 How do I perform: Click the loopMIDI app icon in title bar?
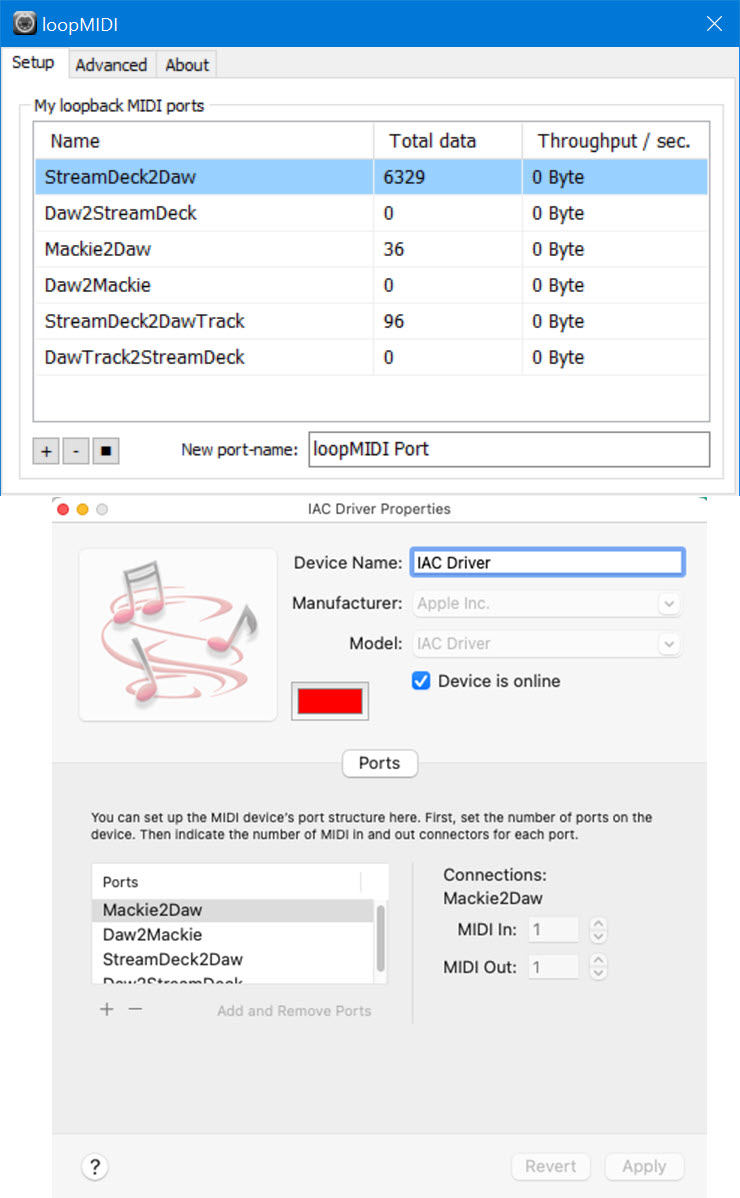[25, 23]
